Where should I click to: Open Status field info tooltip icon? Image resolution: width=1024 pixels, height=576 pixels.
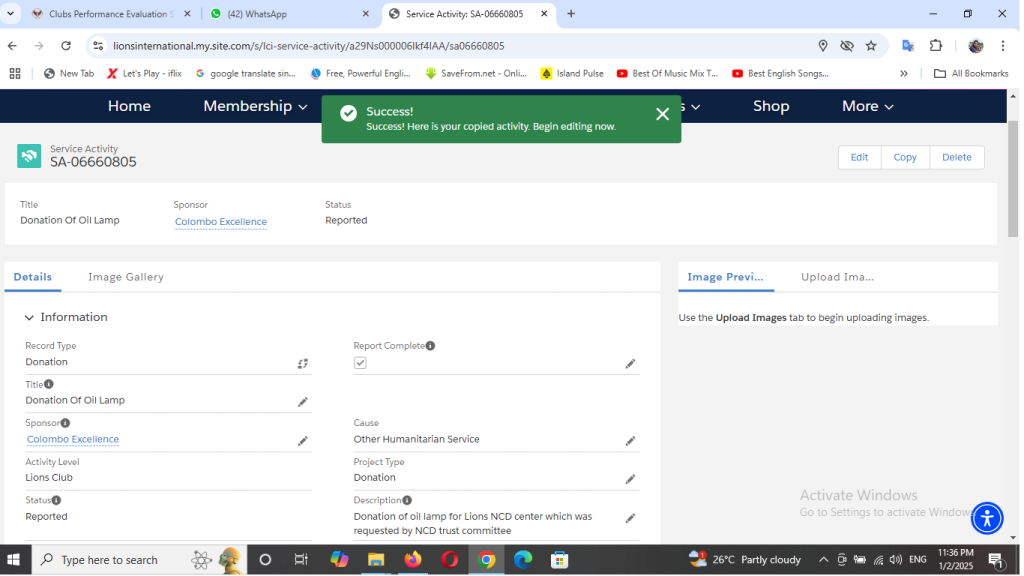click(x=57, y=500)
